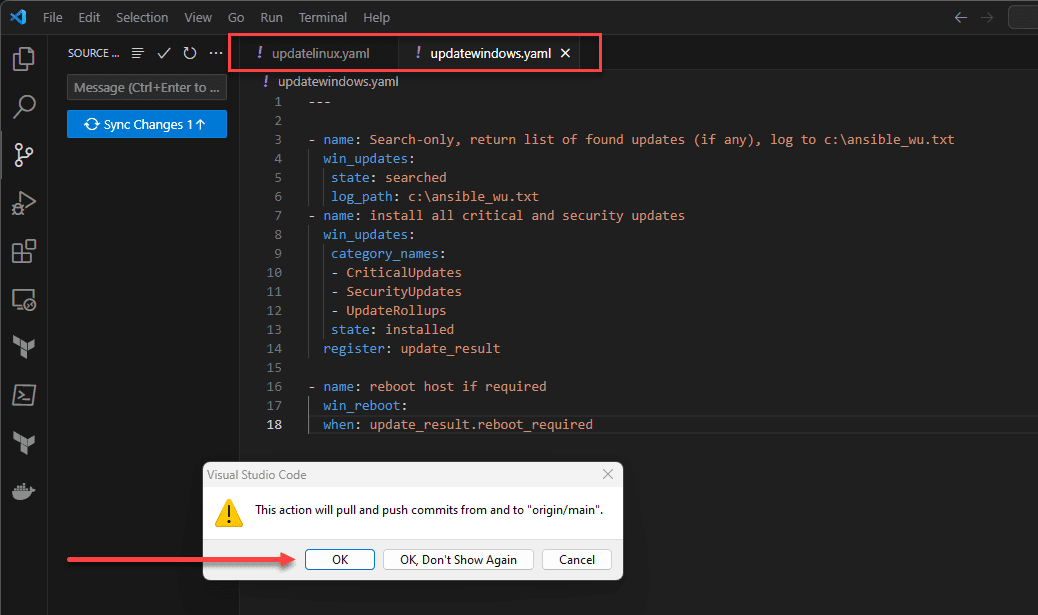
Task: Open Run and Debug view
Action: [x=23, y=203]
